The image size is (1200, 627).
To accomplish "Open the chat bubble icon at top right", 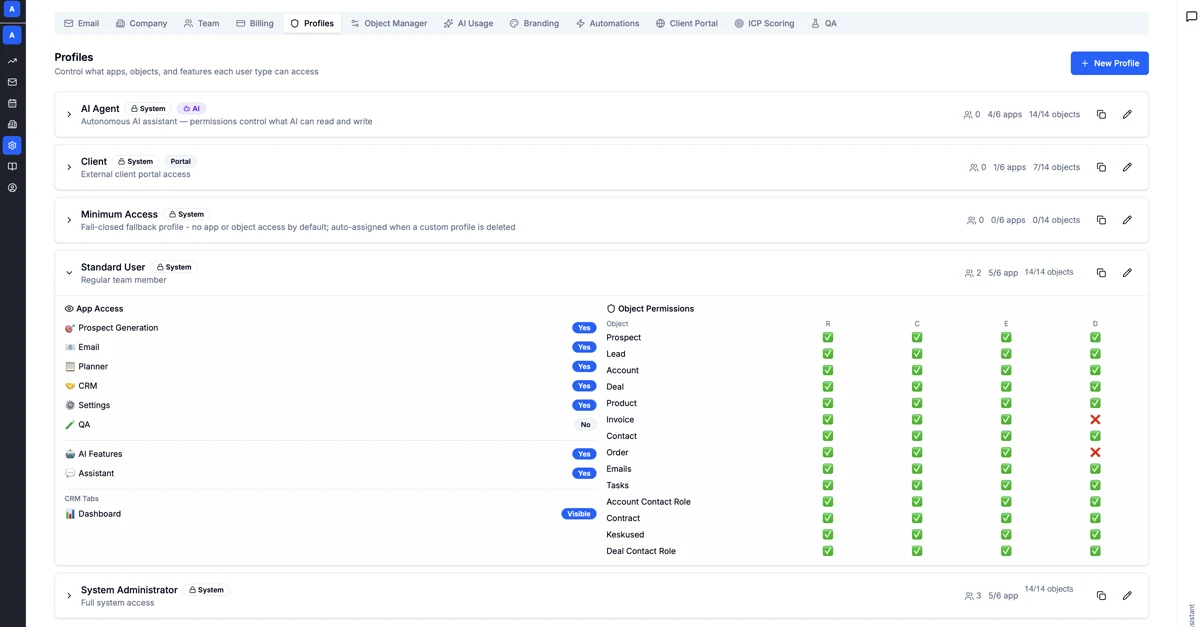I will 1191,16.
